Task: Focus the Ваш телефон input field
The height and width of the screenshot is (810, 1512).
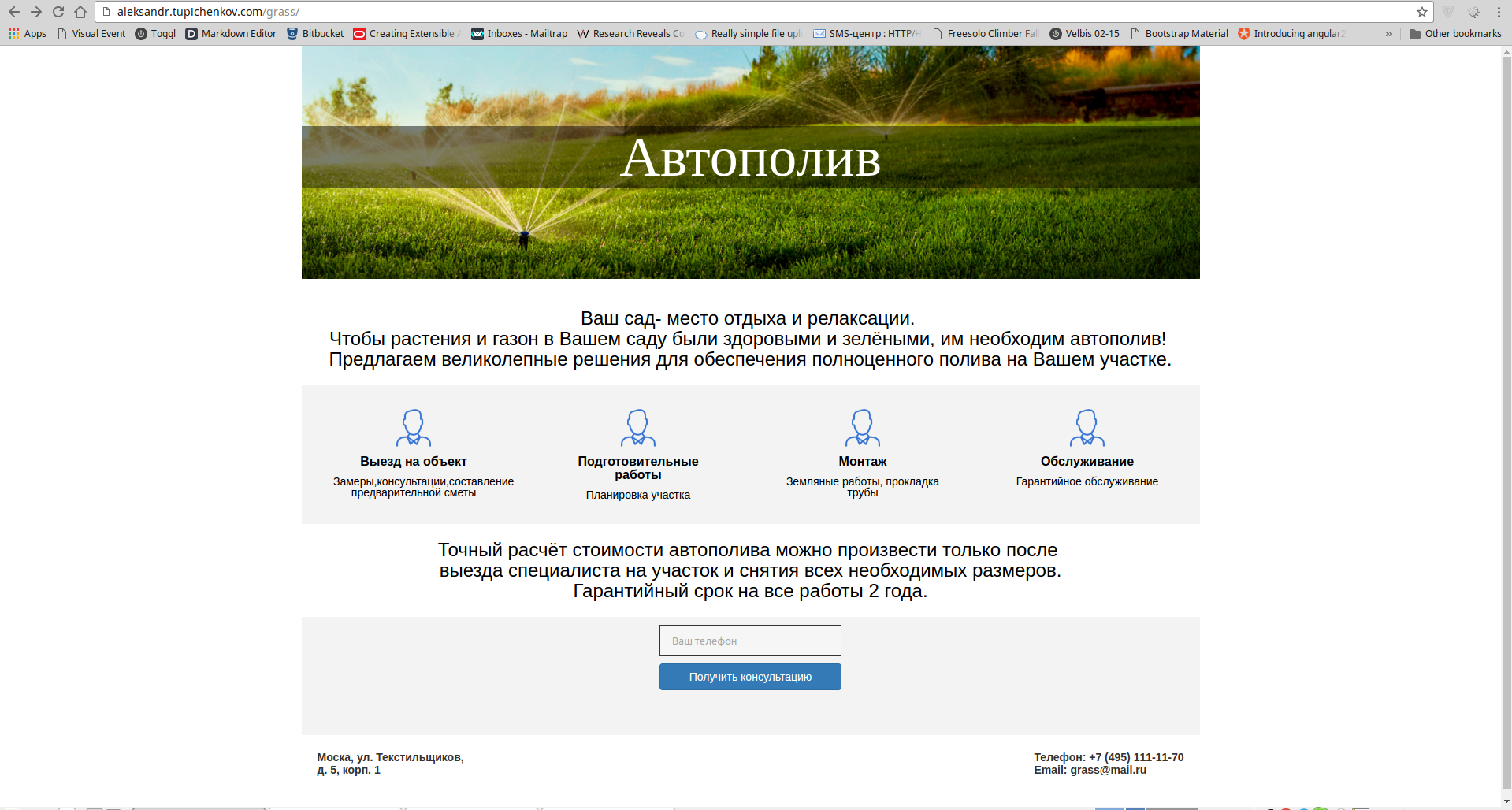Action: [x=750, y=641]
